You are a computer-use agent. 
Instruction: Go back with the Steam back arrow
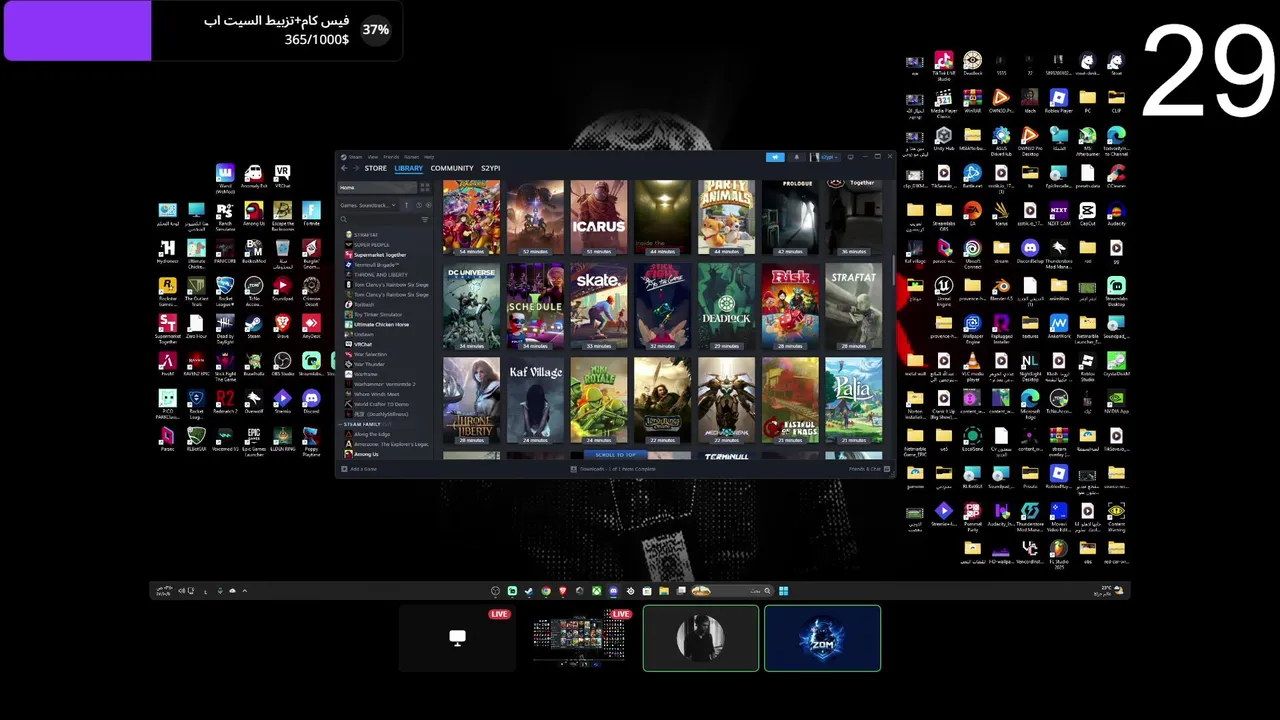(x=344, y=168)
